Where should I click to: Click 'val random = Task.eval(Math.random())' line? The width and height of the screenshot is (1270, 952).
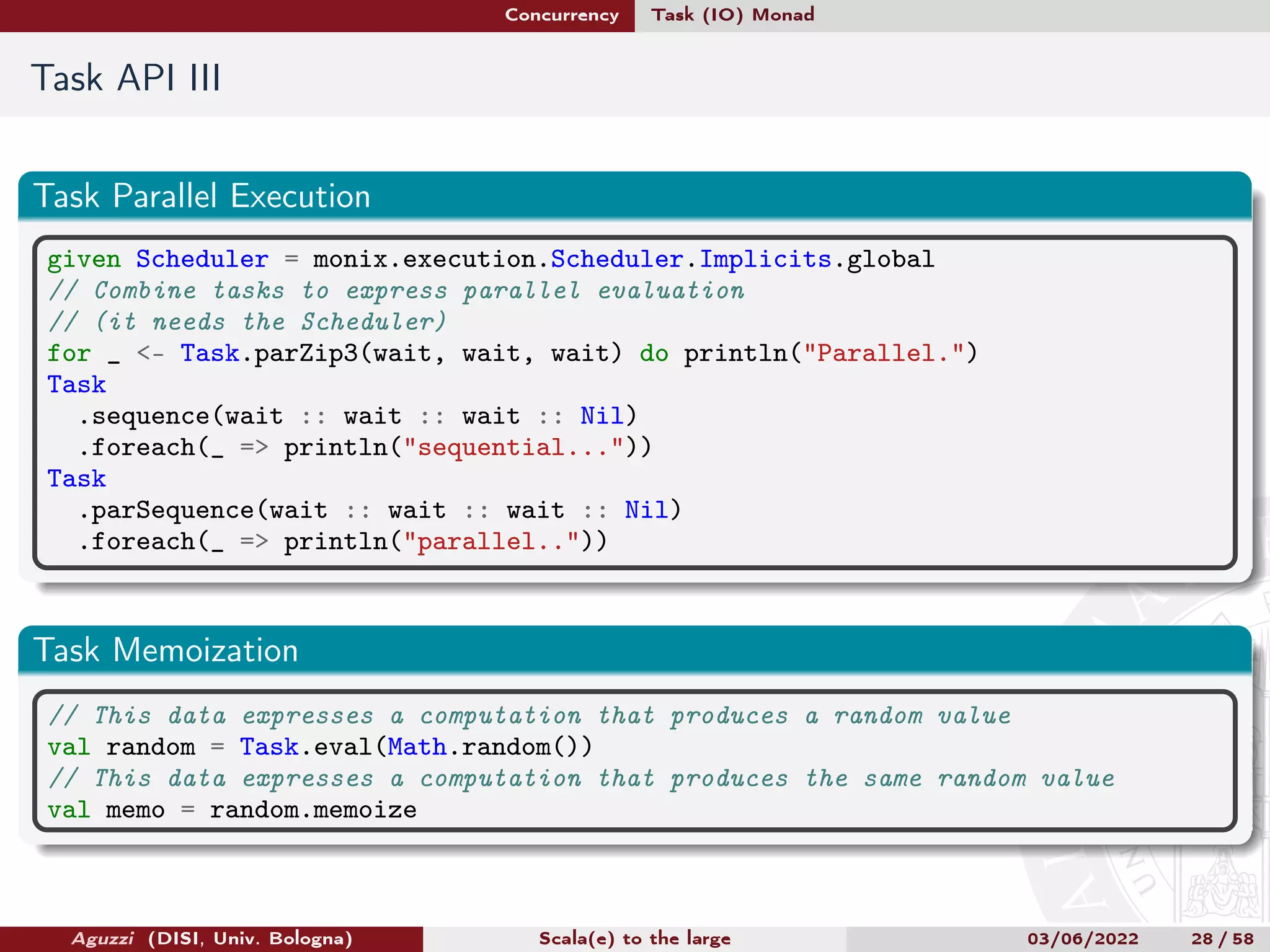tap(320, 747)
